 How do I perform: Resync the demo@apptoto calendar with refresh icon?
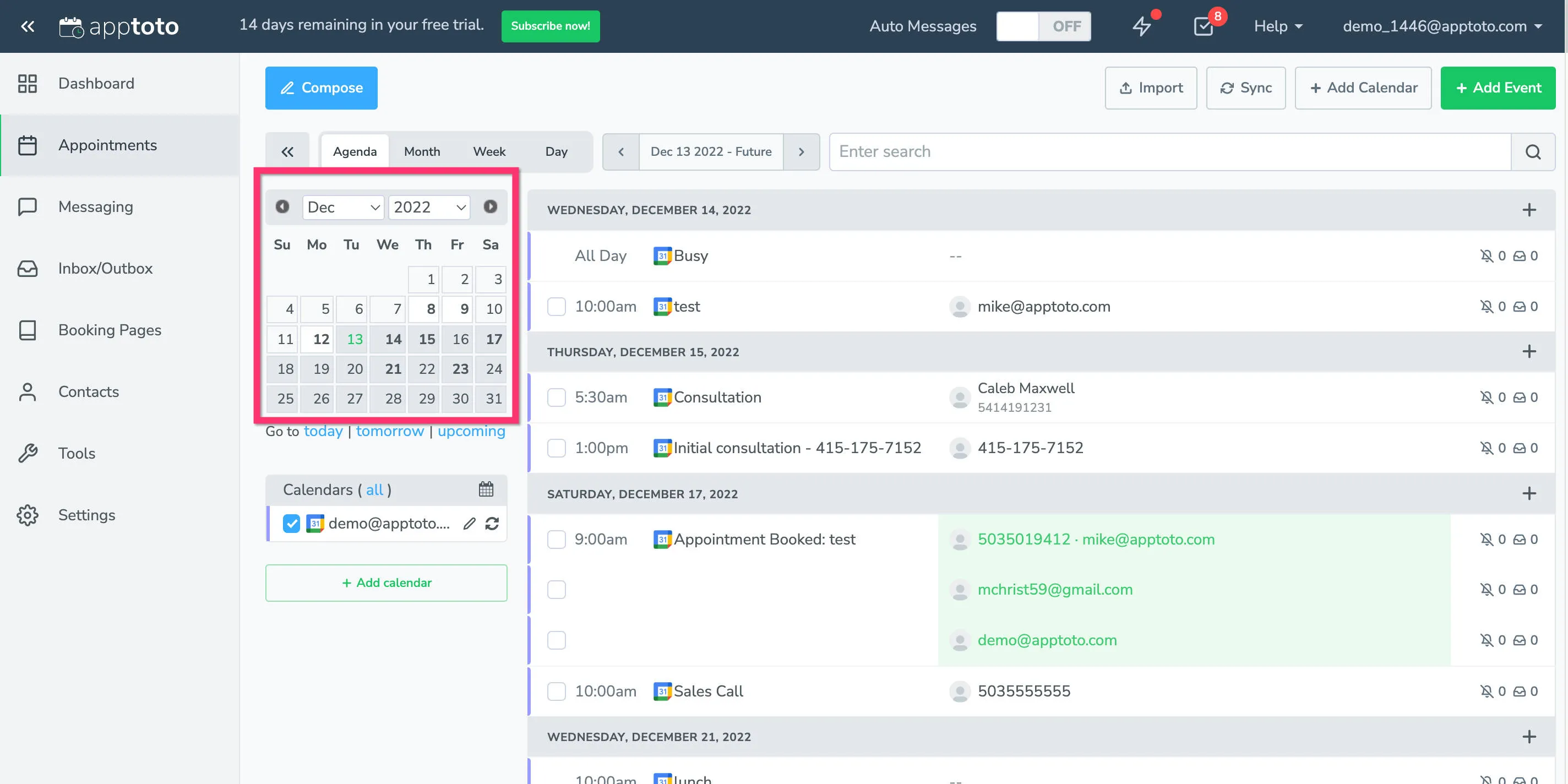point(492,524)
